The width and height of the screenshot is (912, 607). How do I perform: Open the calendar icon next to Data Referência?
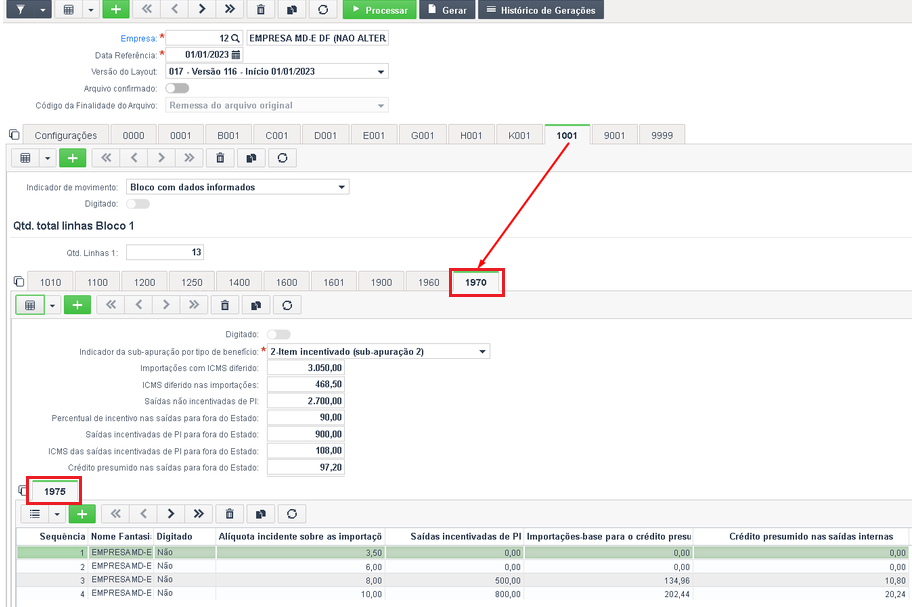[236, 55]
